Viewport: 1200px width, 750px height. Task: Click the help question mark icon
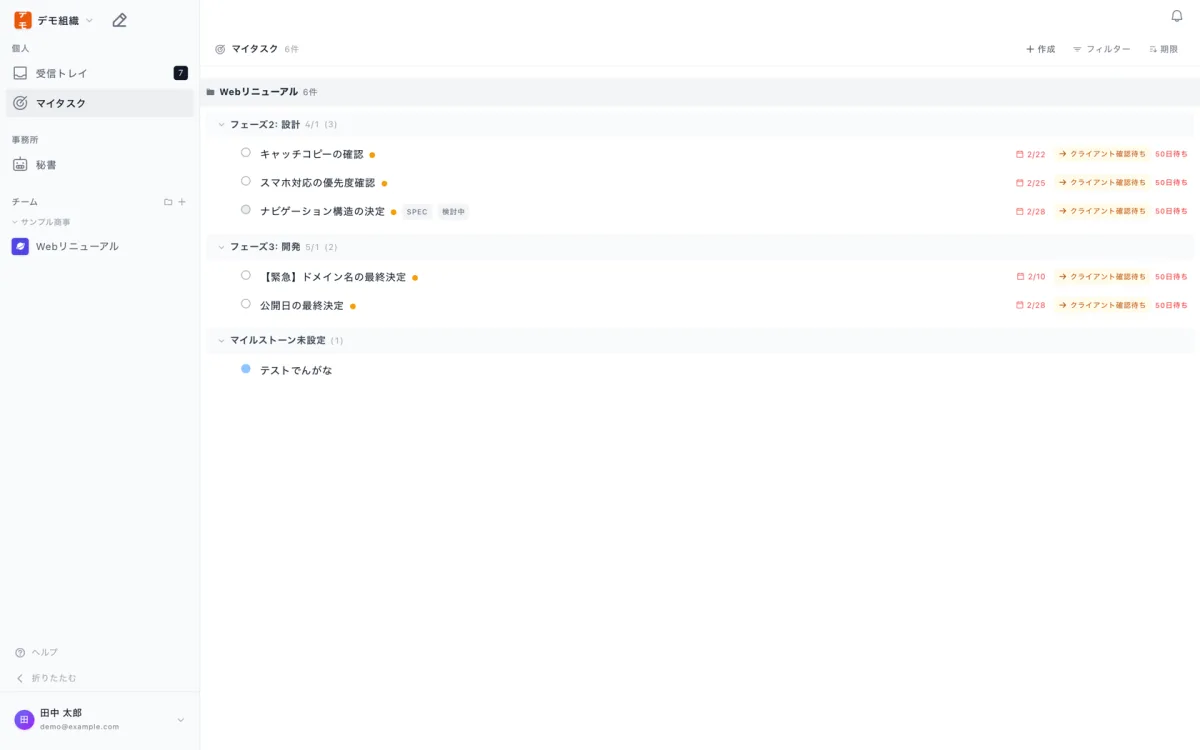coord(20,652)
